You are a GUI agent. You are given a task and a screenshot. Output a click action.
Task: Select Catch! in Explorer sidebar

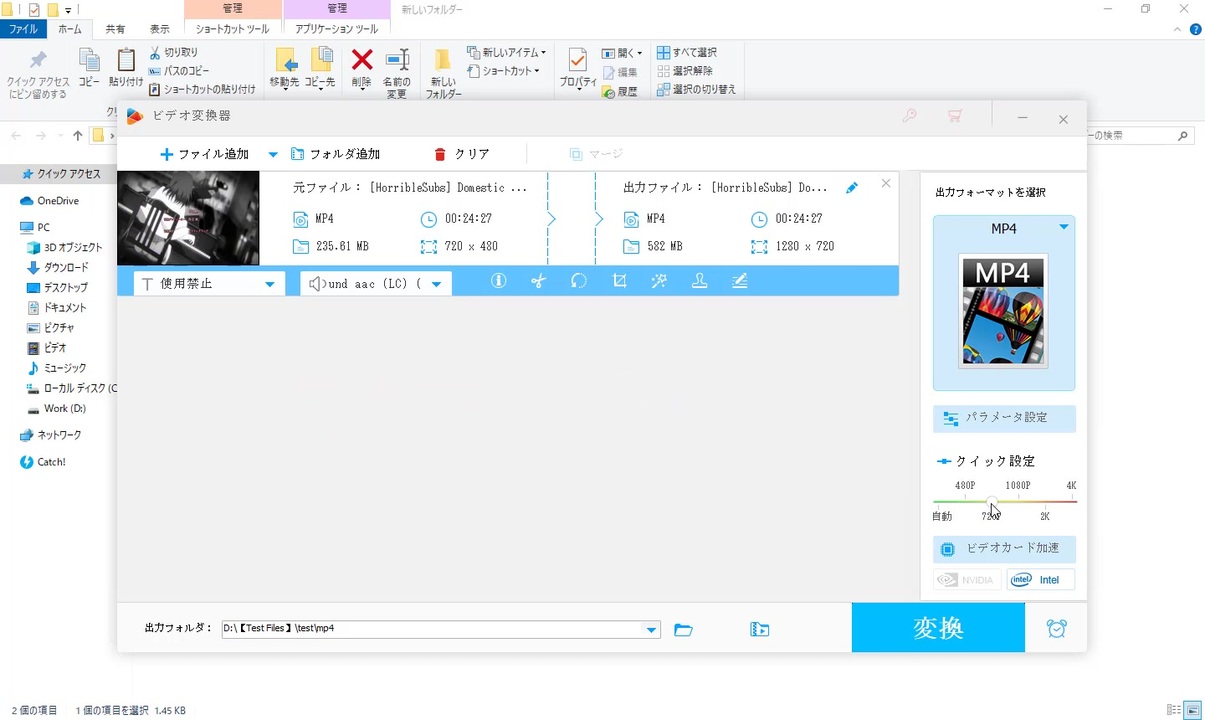point(43,462)
